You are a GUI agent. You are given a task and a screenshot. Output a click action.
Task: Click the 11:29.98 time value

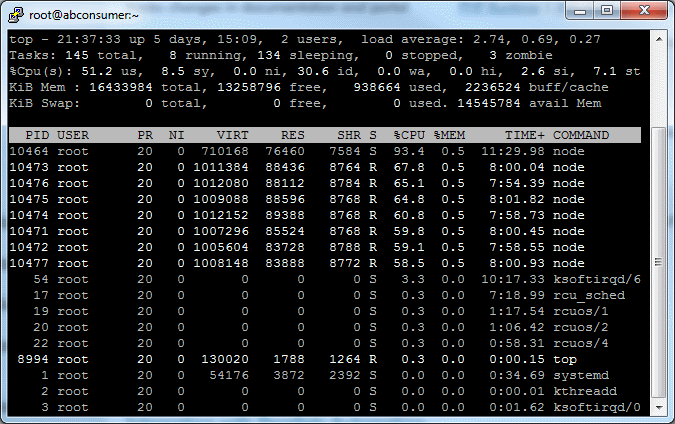(x=513, y=152)
